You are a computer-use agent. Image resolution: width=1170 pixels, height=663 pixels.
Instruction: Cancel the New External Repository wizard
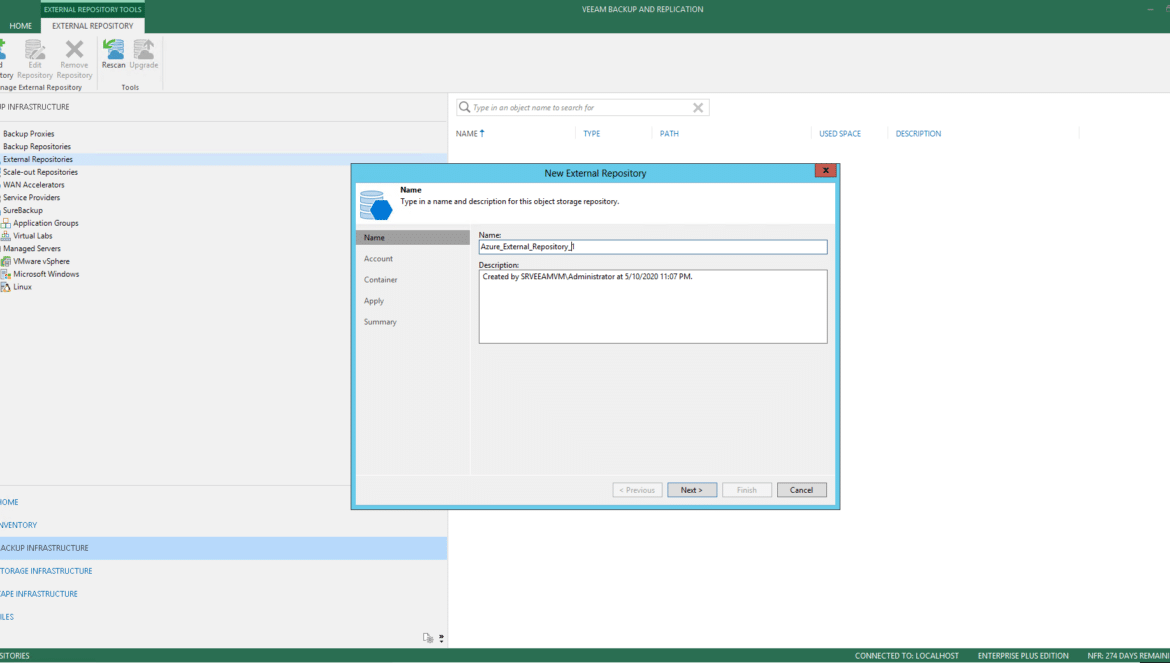tap(801, 490)
